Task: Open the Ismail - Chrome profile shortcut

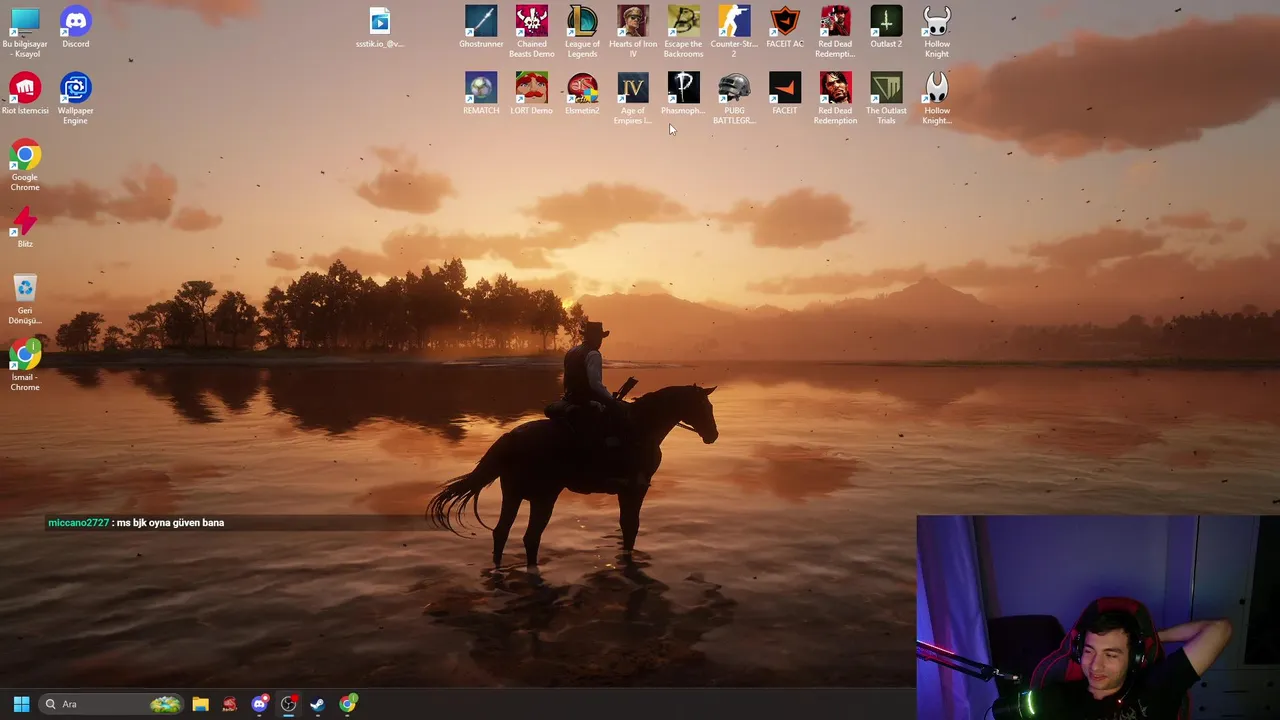Action: tap(25, 365)
